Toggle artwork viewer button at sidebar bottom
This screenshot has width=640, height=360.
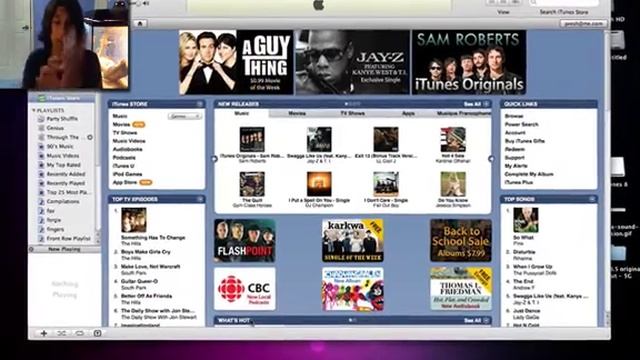pos(98,333)
